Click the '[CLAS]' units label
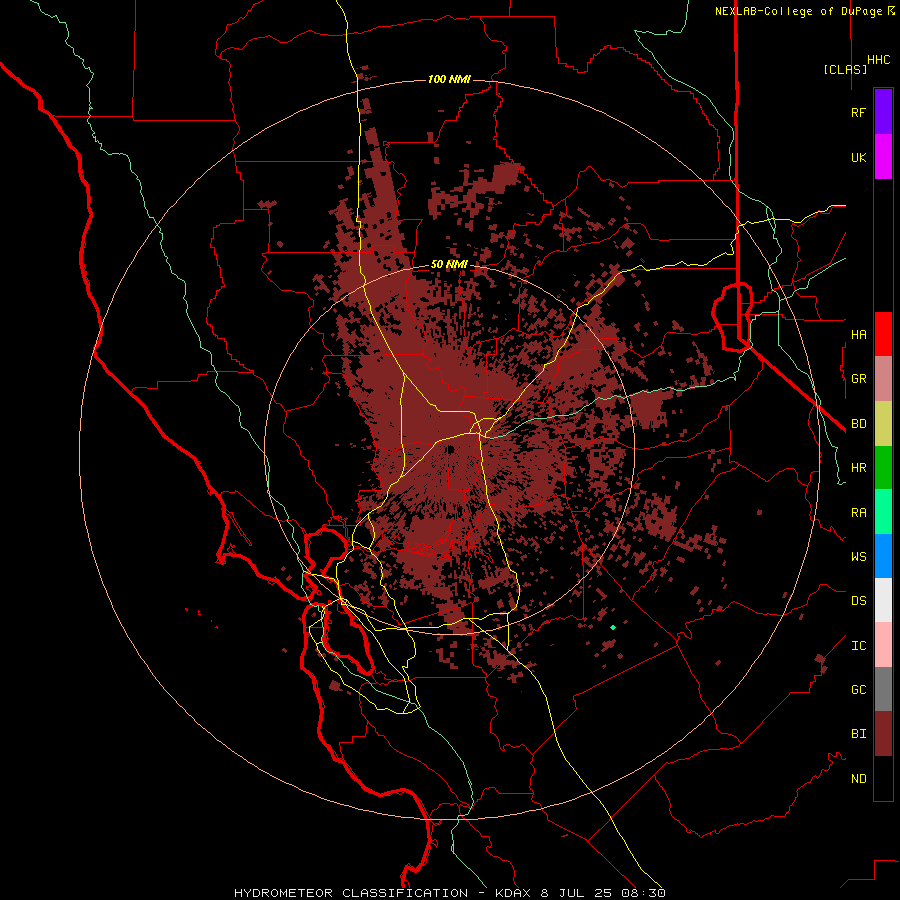This screenshot has height=900, width=900. pos(845,70)
